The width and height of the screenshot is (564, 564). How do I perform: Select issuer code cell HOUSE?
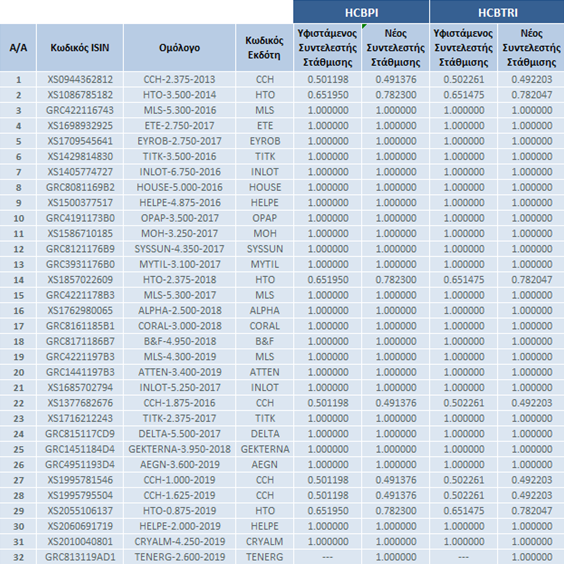pyautogui.click(x=264, y=187)
